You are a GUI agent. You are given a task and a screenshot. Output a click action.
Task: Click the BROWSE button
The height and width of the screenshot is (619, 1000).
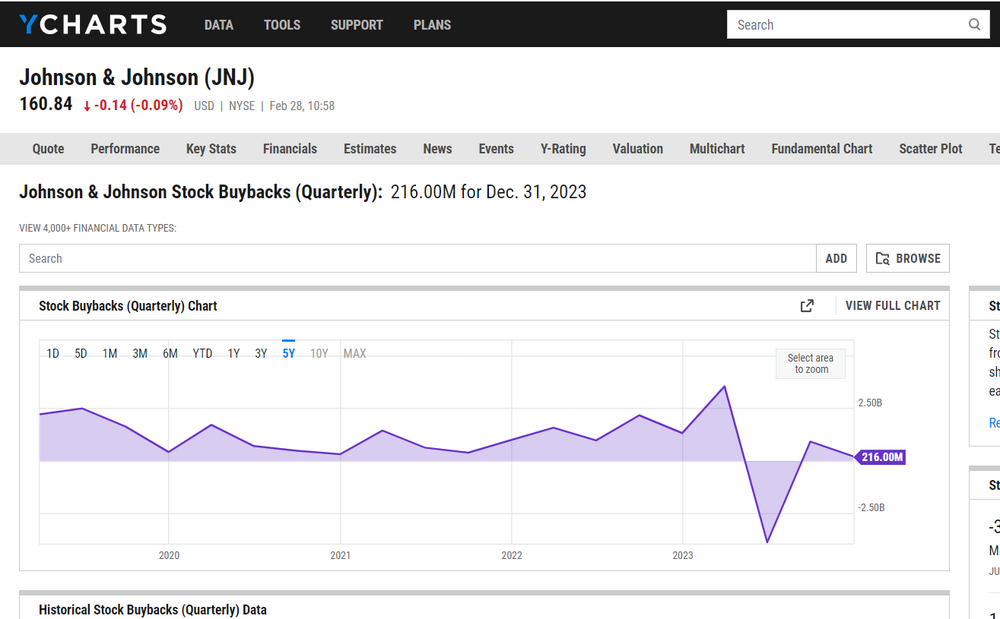[908, 258]
